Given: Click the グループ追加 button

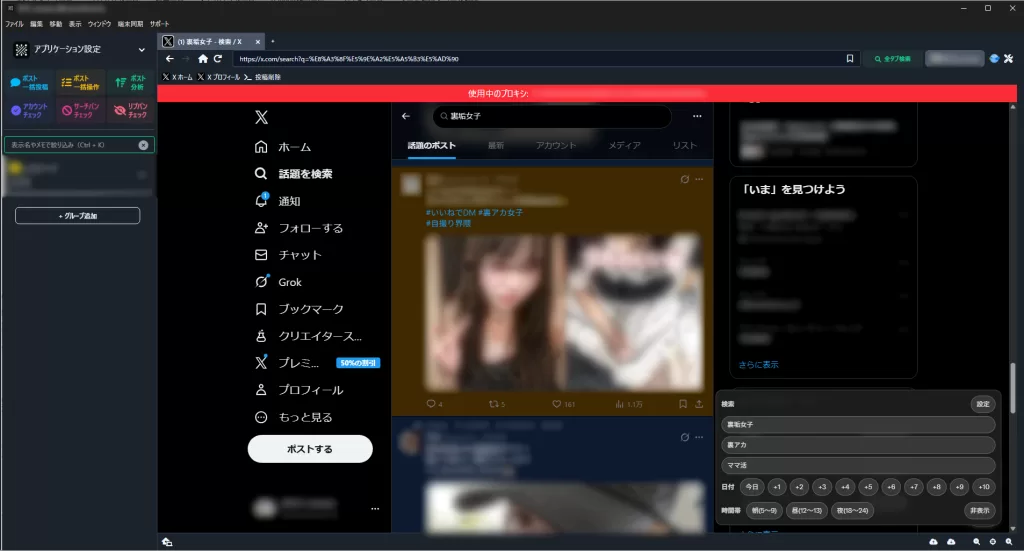Looking at the screenshot, I should [78, 215].
